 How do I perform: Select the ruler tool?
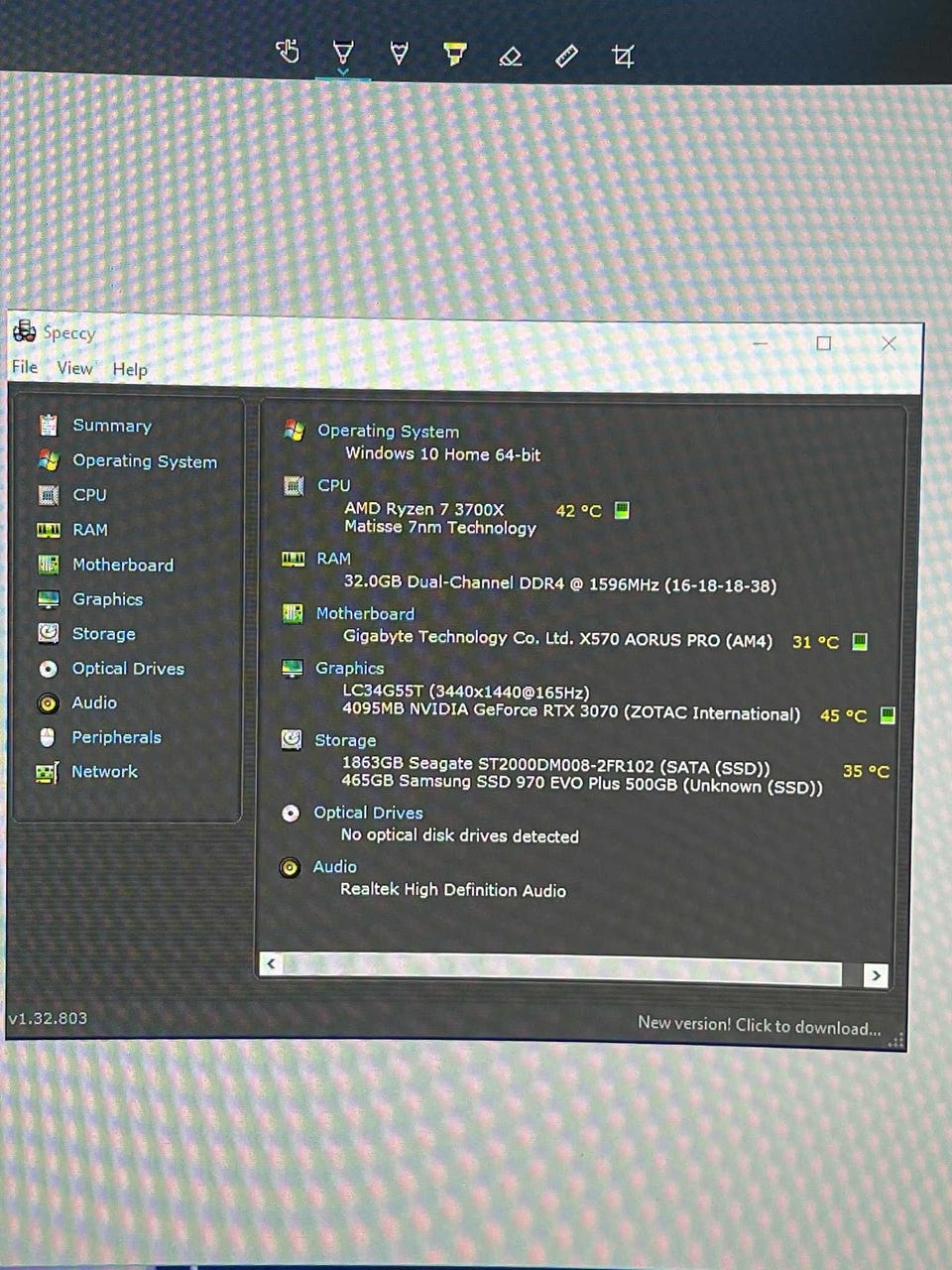tap(566, 56)
